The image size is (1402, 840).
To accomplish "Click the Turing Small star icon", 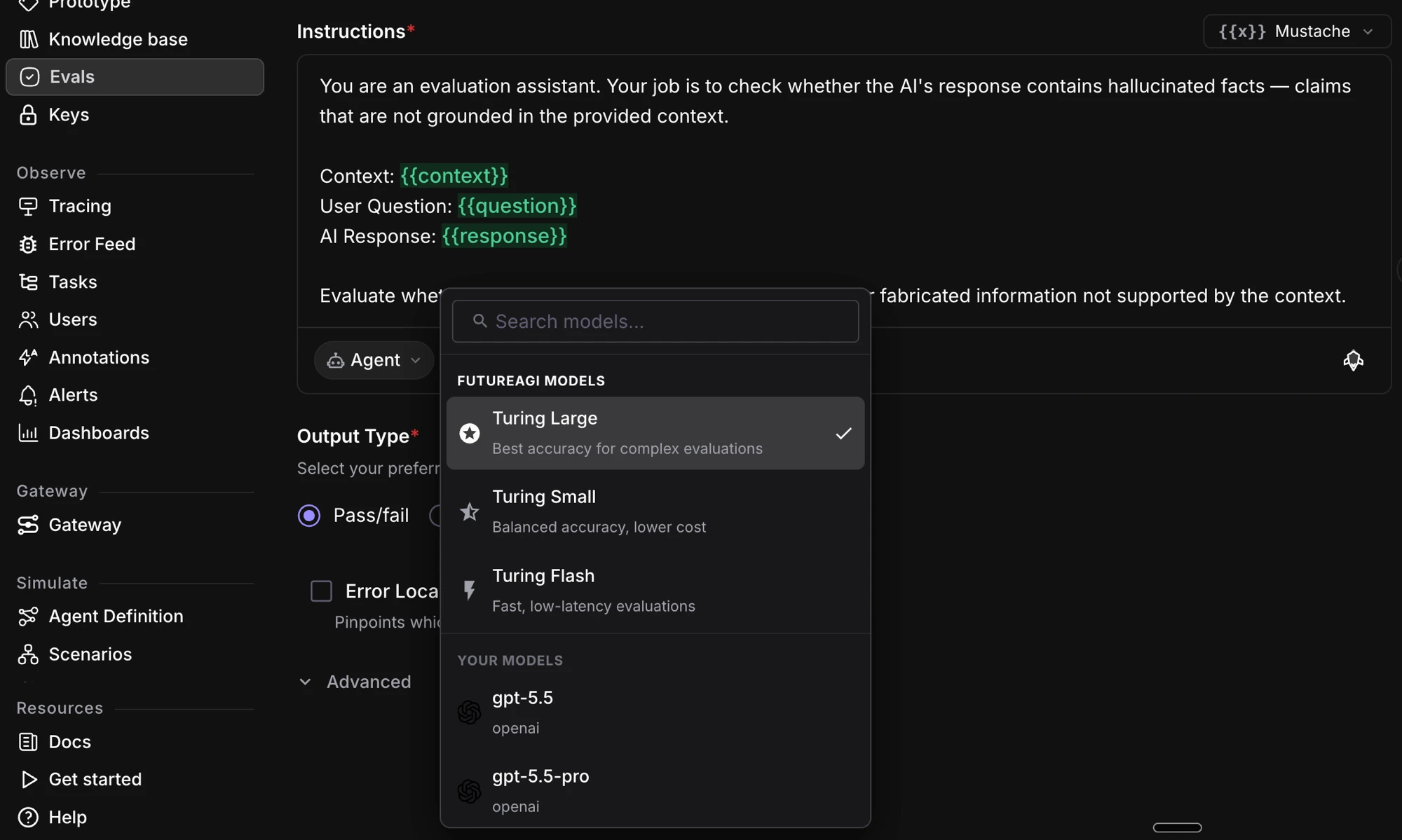I will [470, 512].
